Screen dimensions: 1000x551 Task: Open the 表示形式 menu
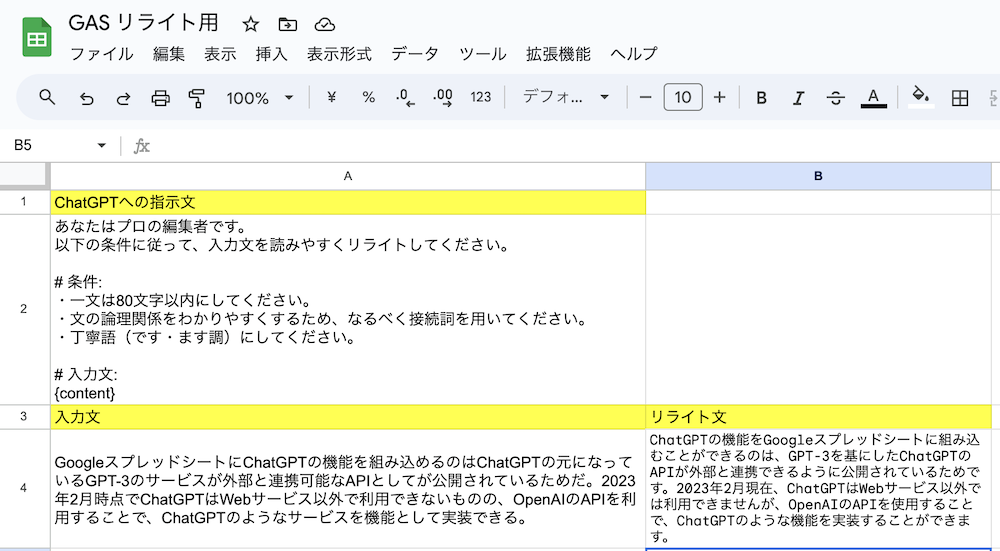339,54
